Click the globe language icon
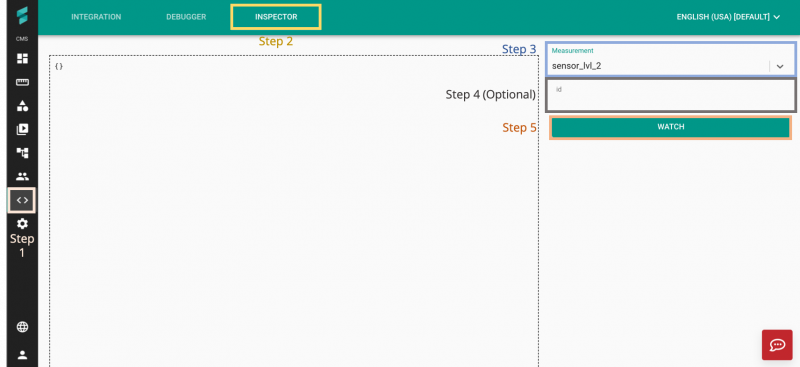 click(x=22, y=327)
